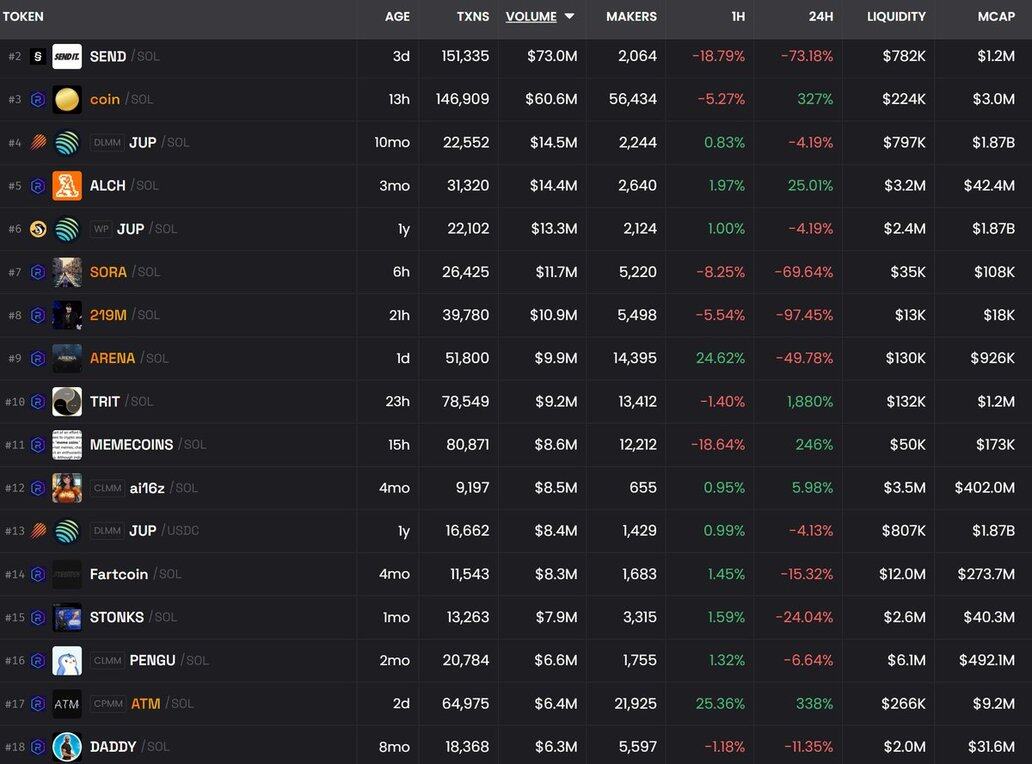This screenshot has height=764, width=1032.
Task: Click the sort arrow beside VOLUME
Action: [569, 17]
